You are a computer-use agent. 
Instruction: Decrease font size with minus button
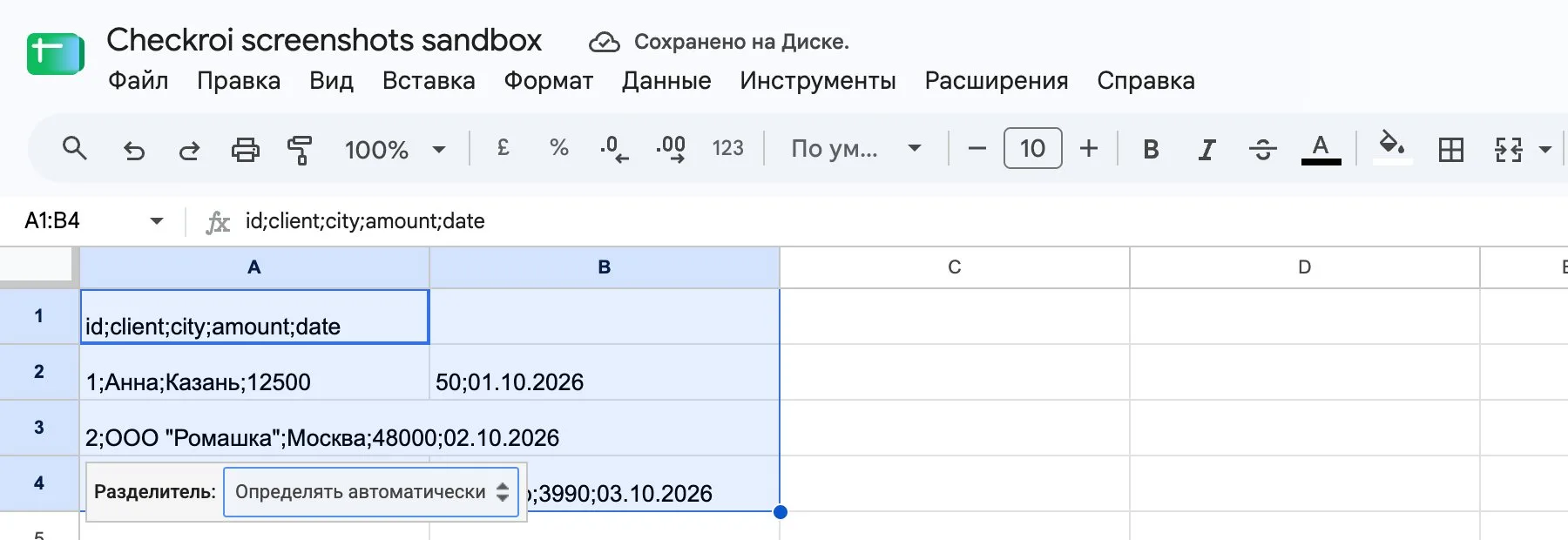click(x=977, y=148)
